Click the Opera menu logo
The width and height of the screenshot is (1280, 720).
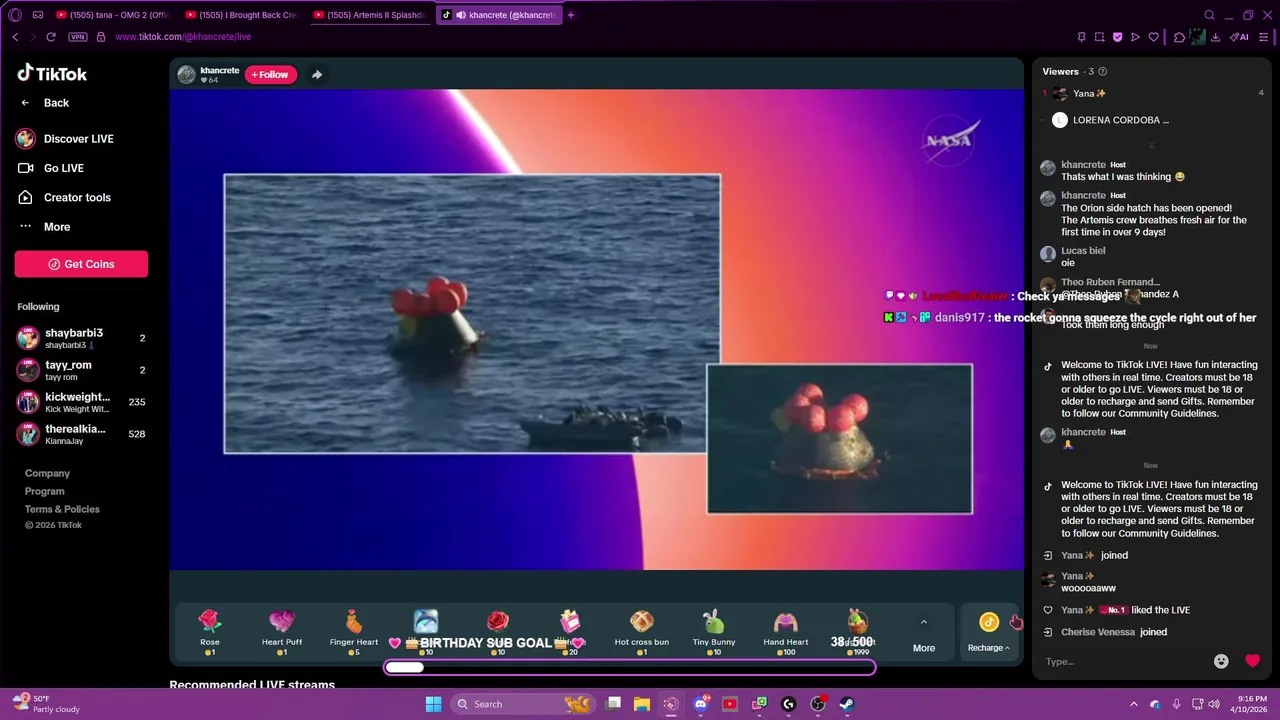click(x=14, y=15)
